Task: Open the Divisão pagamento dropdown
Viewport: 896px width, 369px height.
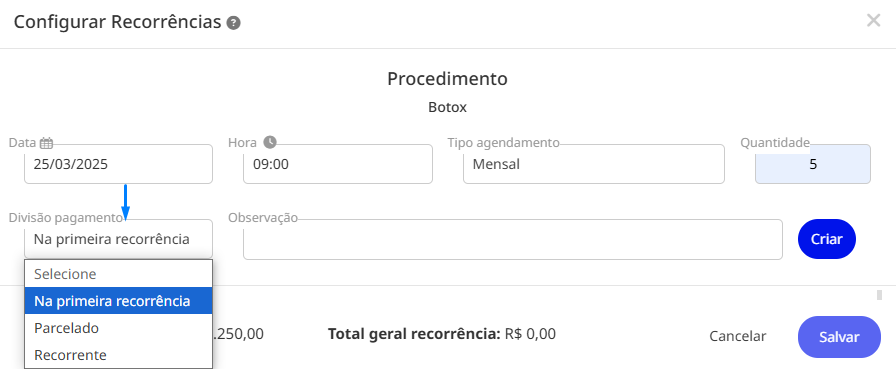Action: [118, 239]
